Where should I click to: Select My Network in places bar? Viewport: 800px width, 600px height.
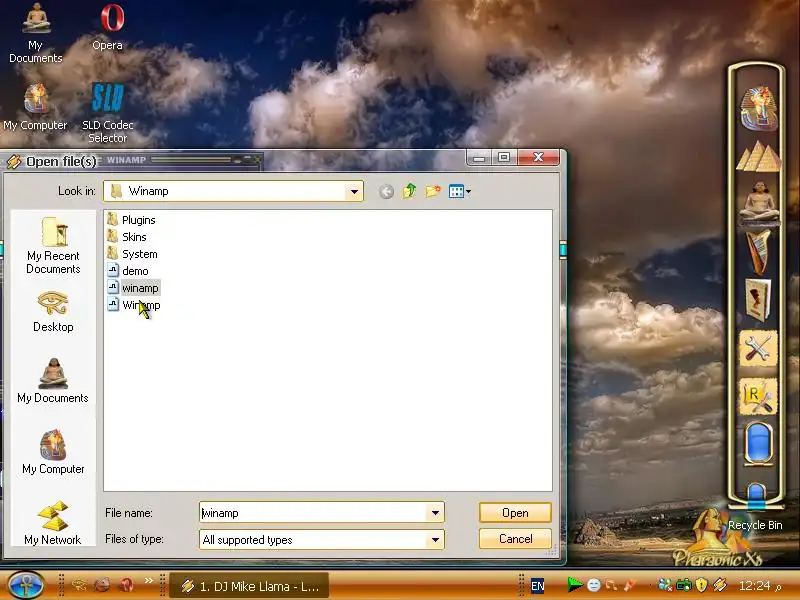pyautogui.click(x=53, y=523)
